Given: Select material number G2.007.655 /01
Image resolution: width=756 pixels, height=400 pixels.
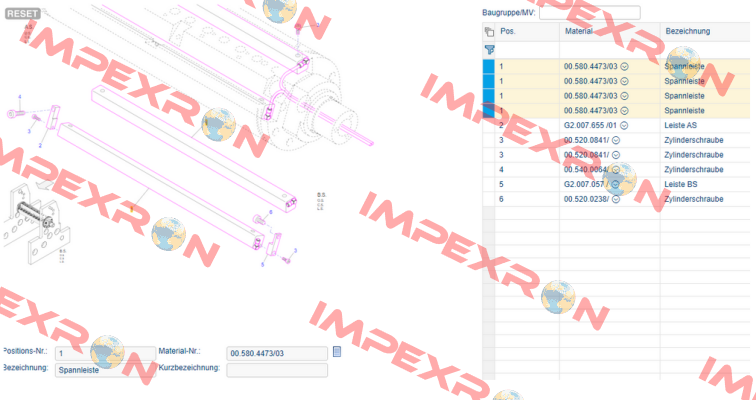Looking at the screenshot, I should click(591, 125).
